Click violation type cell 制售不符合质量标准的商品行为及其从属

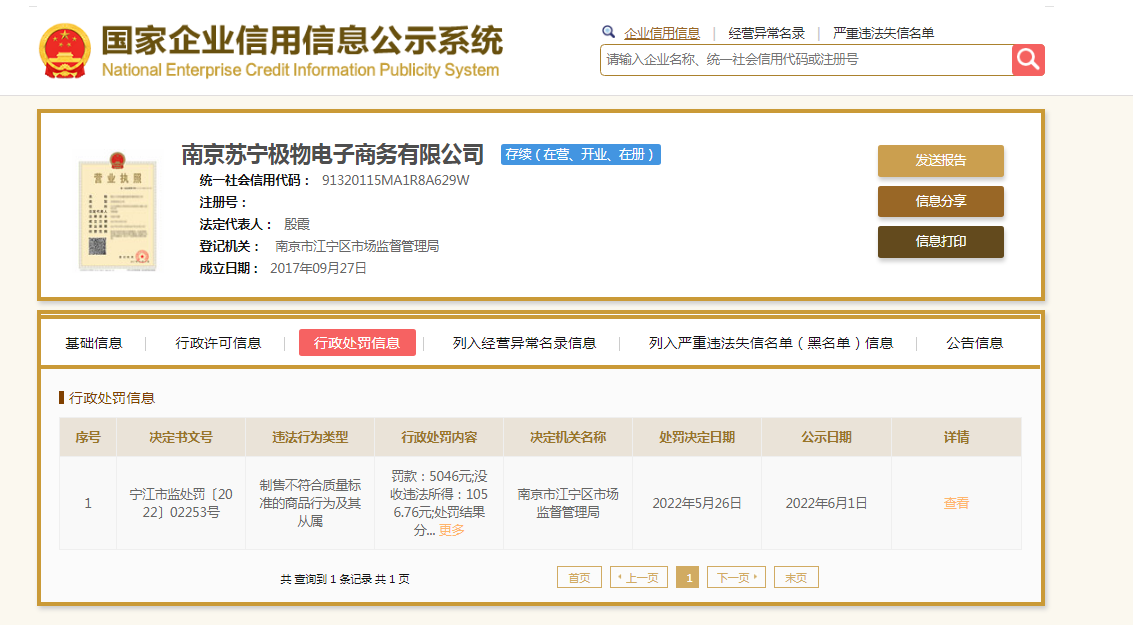(310, 503)
